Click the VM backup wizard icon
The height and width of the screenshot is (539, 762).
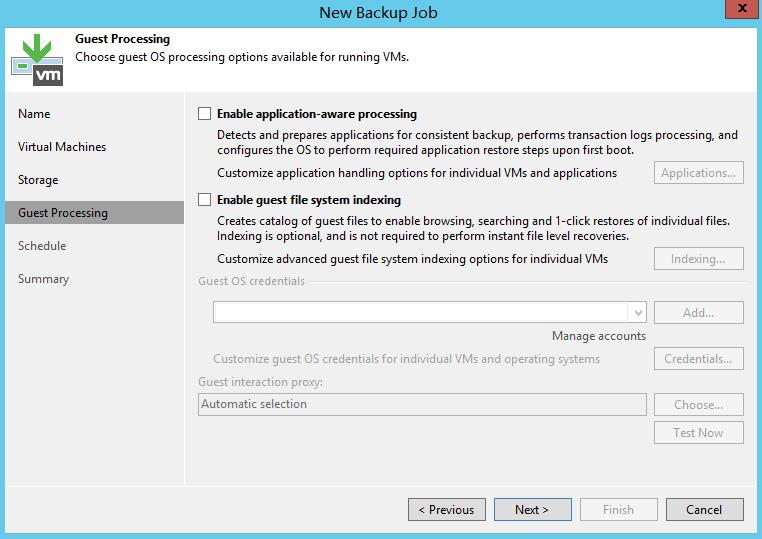pos(37,59)
